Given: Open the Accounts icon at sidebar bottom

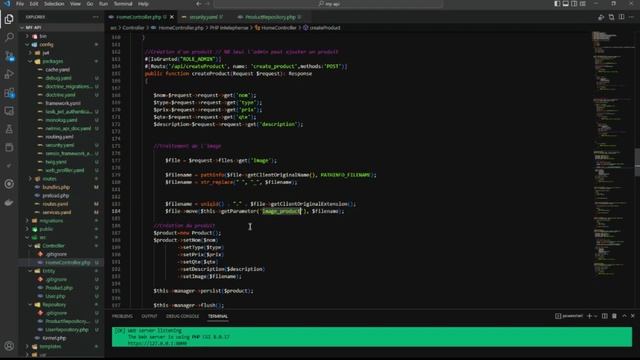Looking at the screenshot, I should pyautogui.click(x=9, y=346).
